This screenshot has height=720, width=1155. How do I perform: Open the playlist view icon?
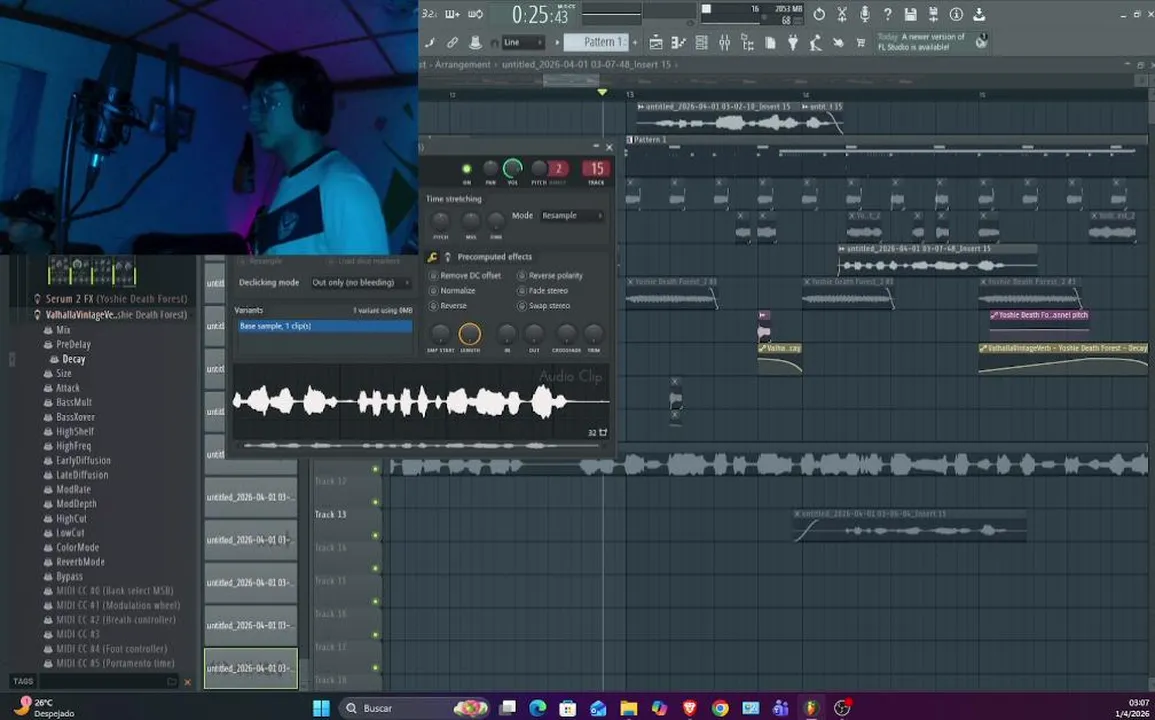pos(656,43)
